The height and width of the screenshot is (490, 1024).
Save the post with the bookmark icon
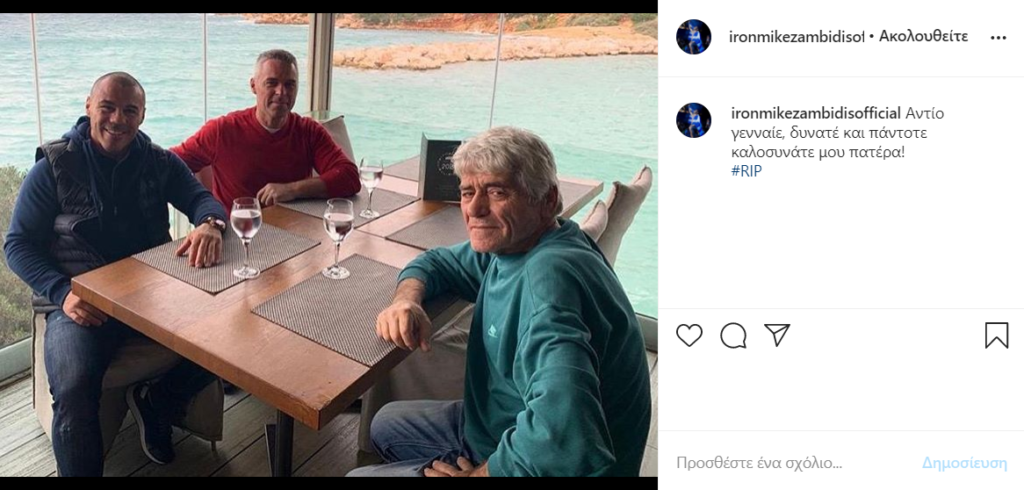[996, 335]
